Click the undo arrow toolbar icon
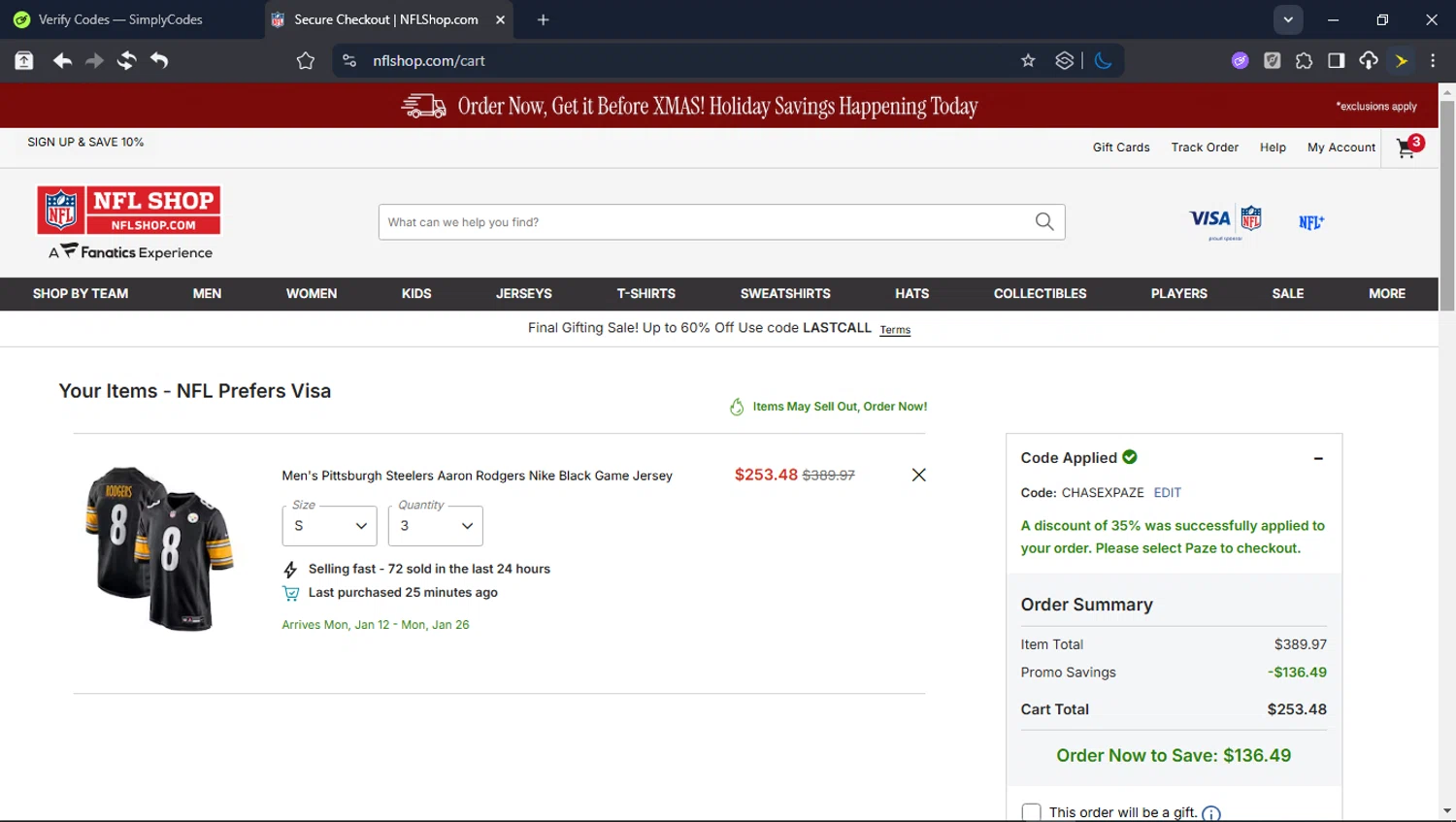Screen dimensions: 1456x822 pos(159,60)
